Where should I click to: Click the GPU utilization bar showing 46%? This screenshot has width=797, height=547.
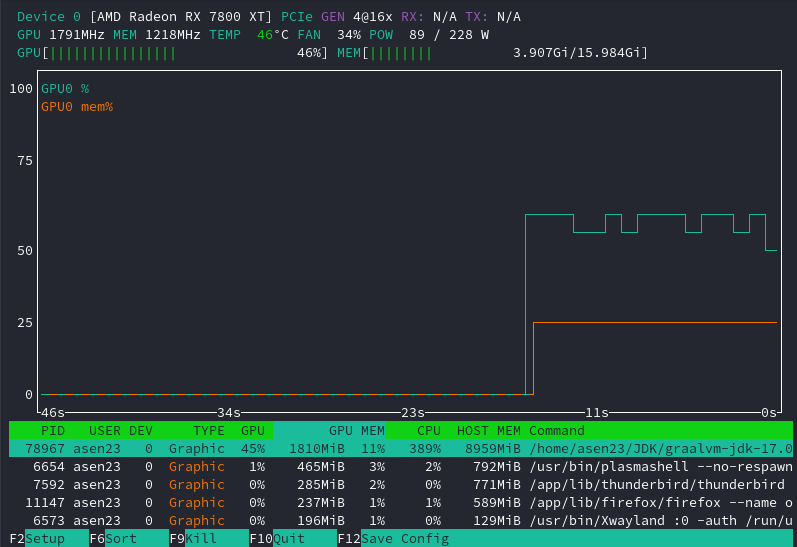click(x=173, y=53)
